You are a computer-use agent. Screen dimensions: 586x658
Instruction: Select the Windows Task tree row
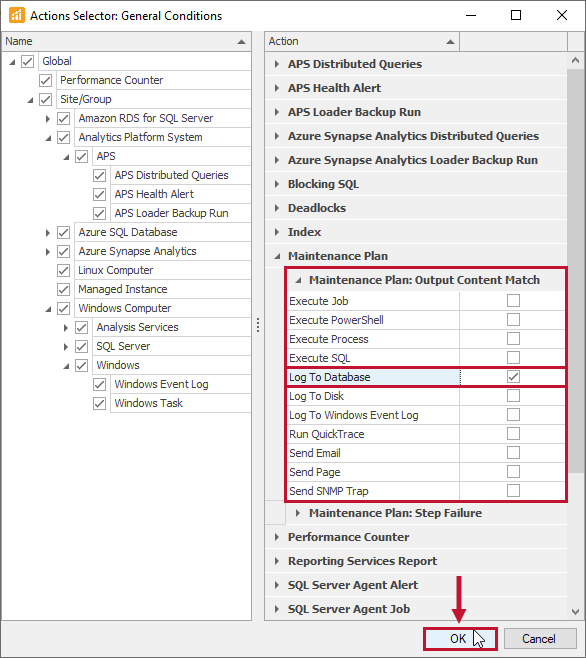pos(181,403)
